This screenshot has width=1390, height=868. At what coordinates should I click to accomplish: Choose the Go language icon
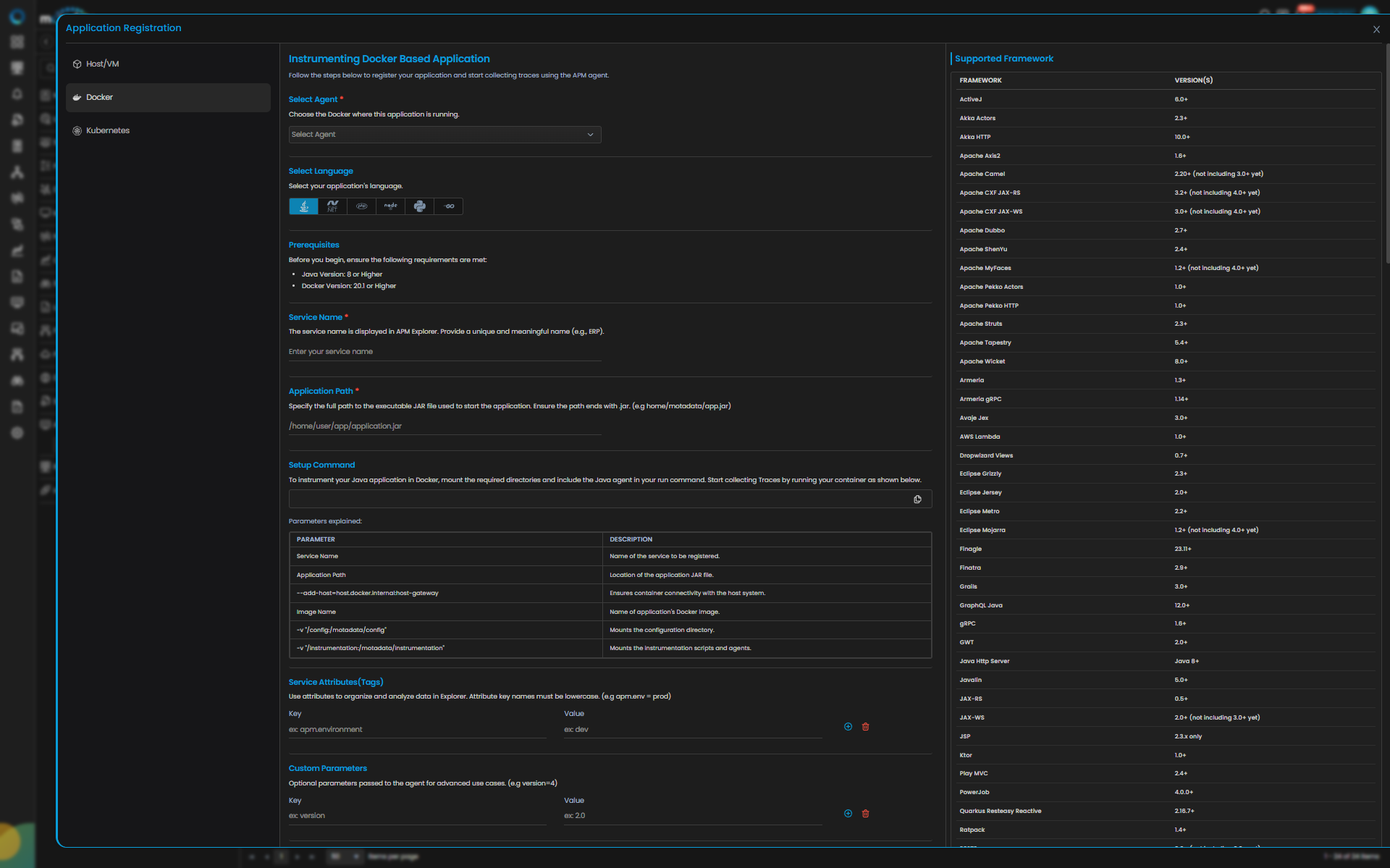point(449,206)
